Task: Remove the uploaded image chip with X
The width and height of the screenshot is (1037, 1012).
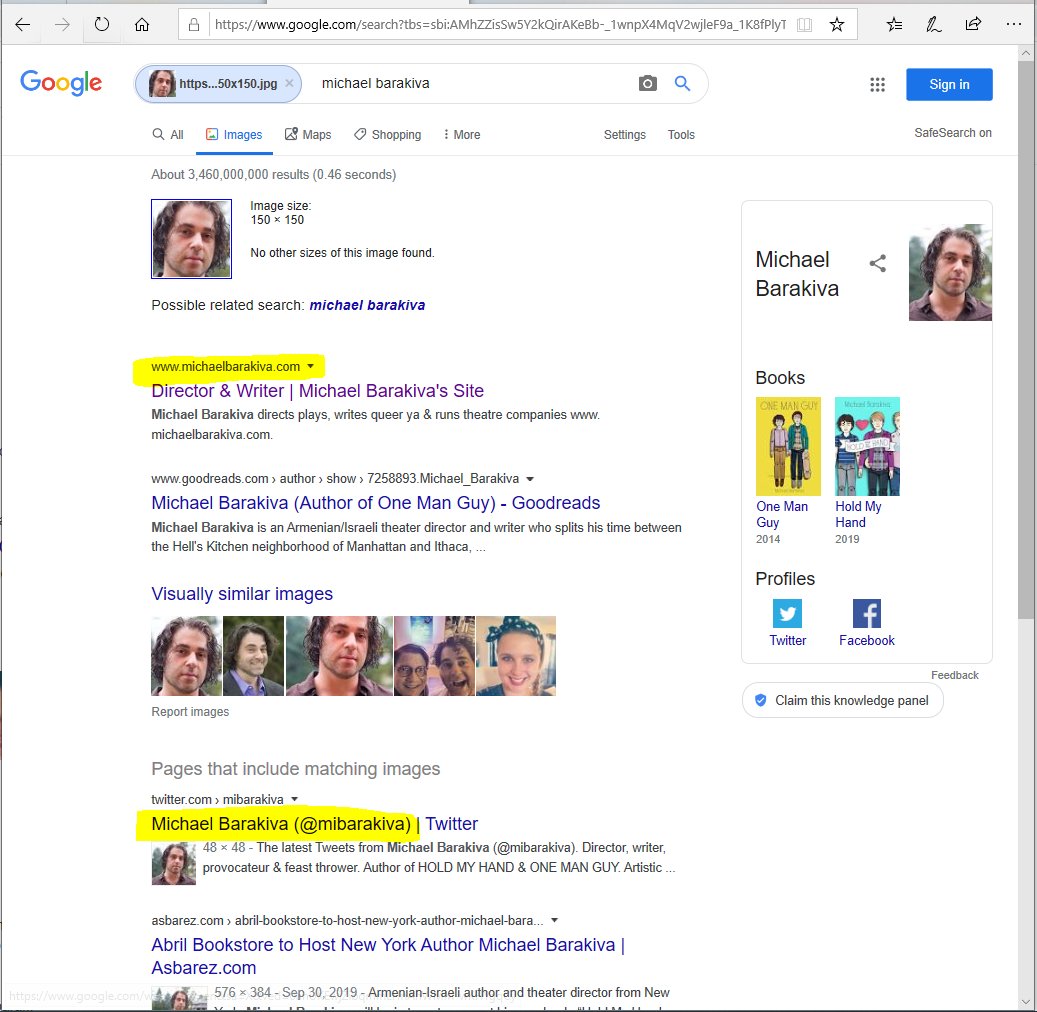Action: pos(289,83)
